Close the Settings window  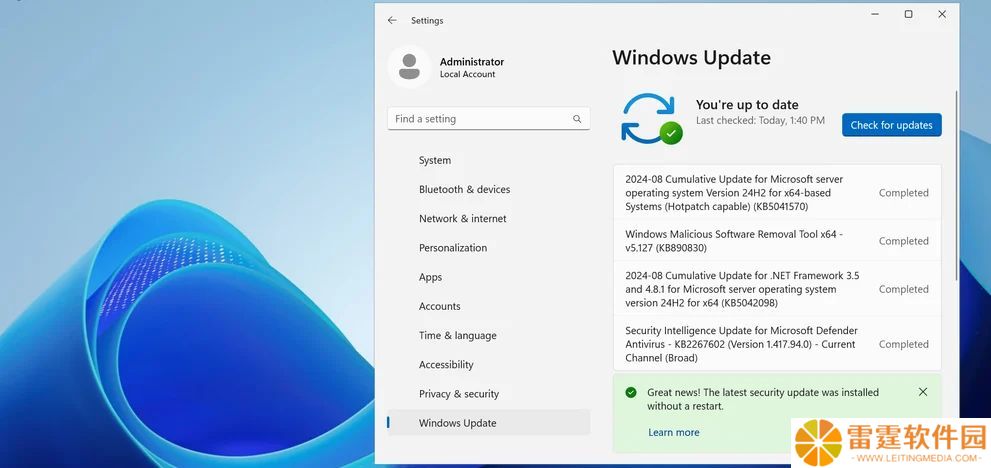point(942,14)
